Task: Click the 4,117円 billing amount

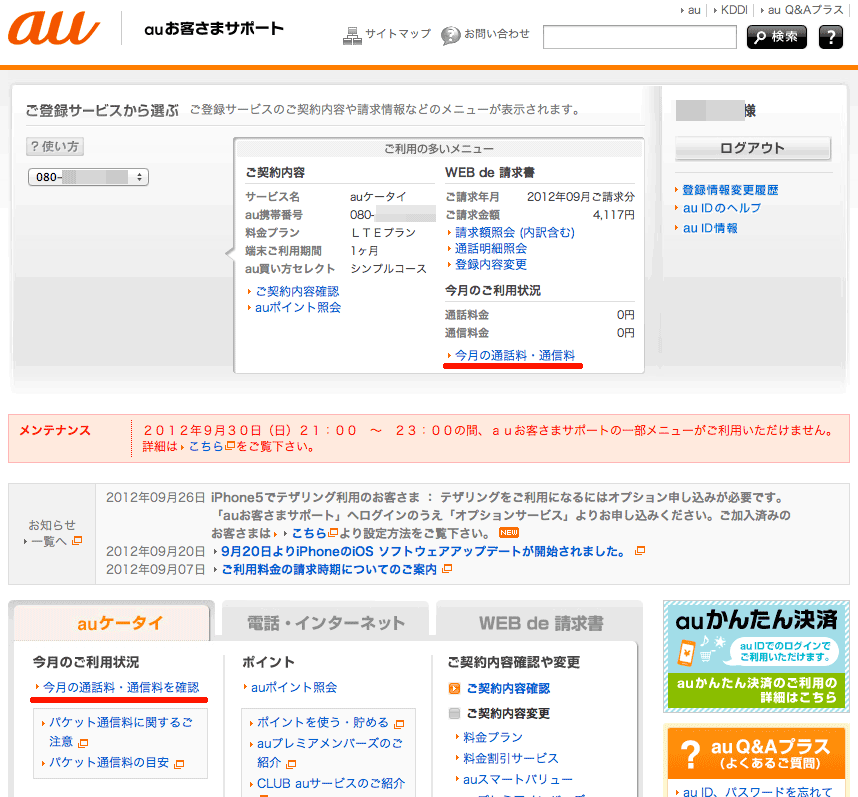Action: pyautogui.click(x=613, y=215)
